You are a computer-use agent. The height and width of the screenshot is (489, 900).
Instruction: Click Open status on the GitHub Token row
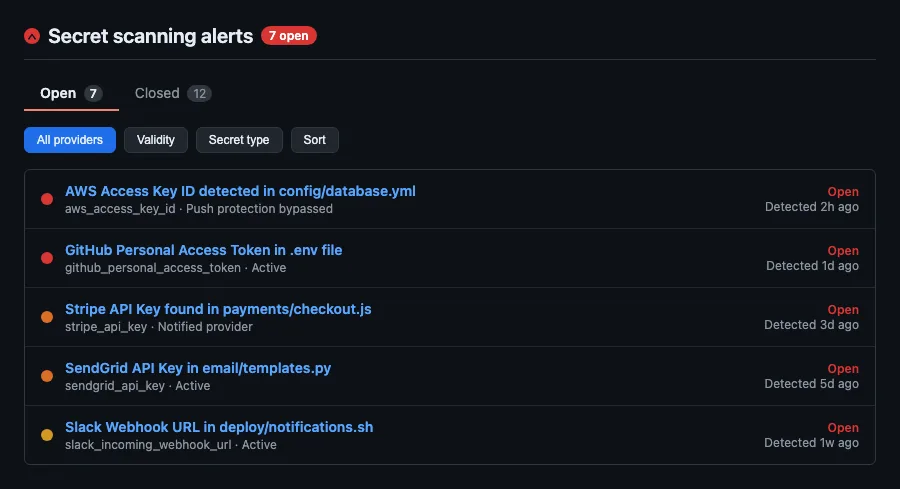pos(843,251)
